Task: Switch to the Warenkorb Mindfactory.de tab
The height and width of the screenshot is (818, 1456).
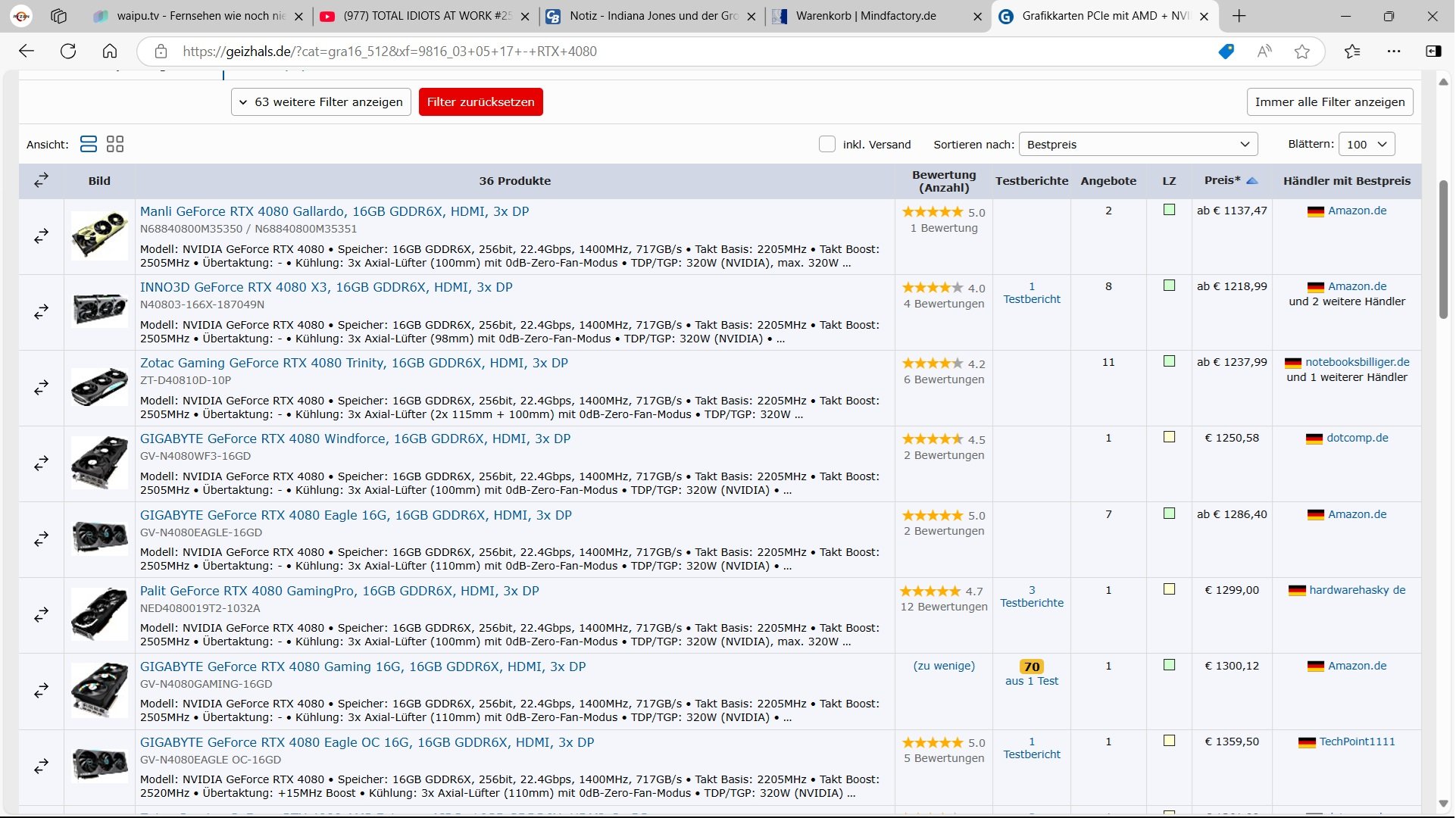Action: click(865, 16)
